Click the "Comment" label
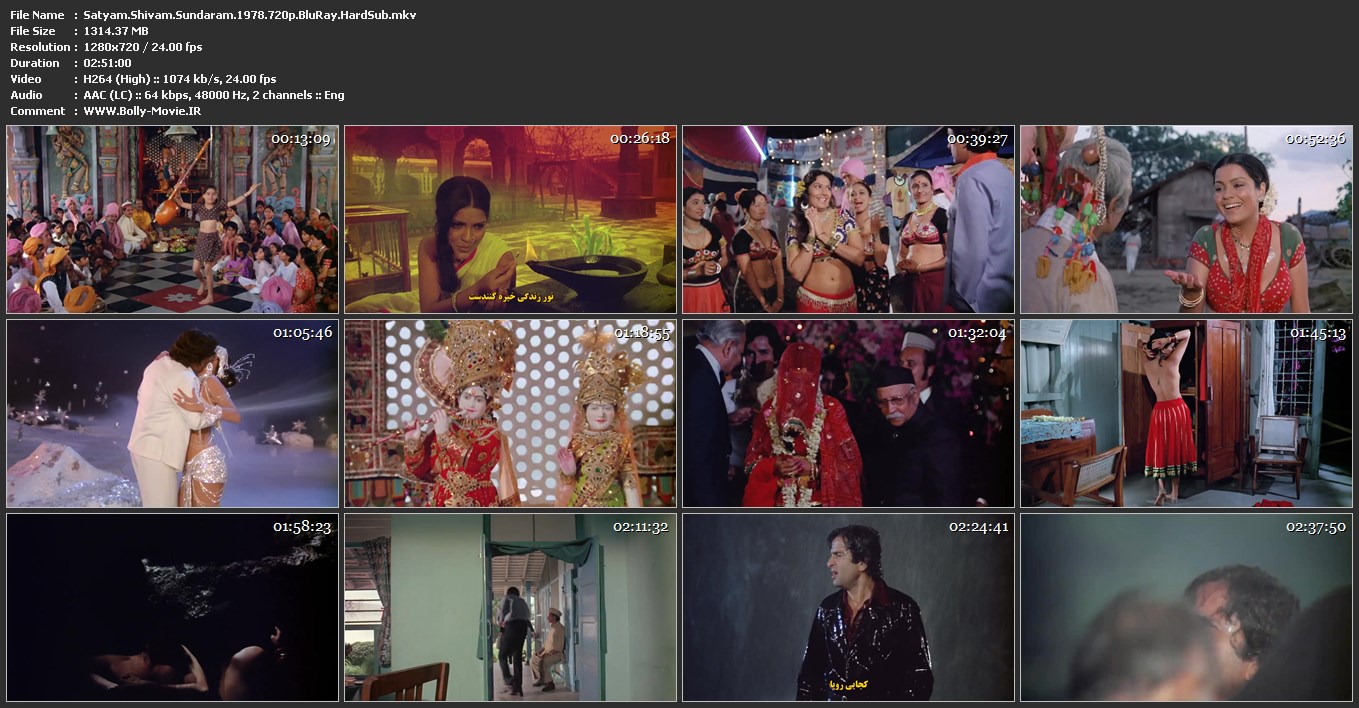Viewport: 1359px width, 708px height. pyautogui.click(x=37, y=111)
